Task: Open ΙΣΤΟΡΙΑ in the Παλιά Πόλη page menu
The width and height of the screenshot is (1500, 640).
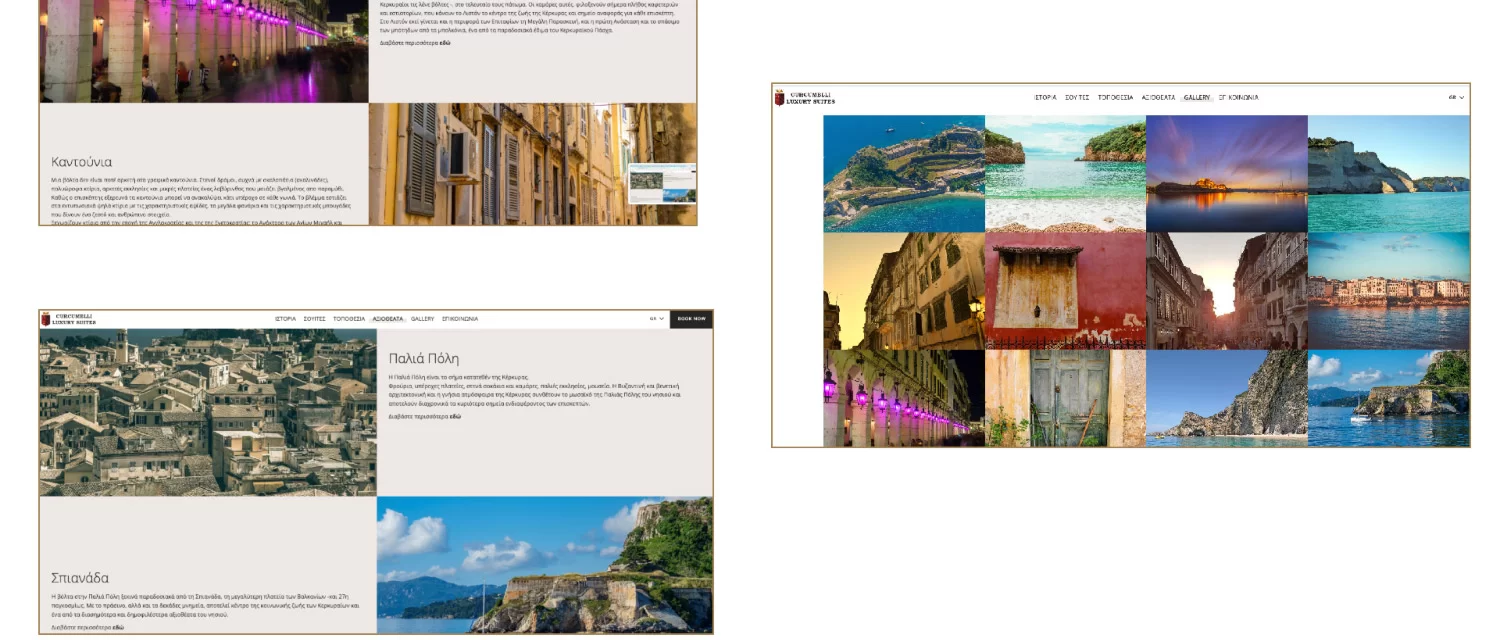Action: [286, 319]
